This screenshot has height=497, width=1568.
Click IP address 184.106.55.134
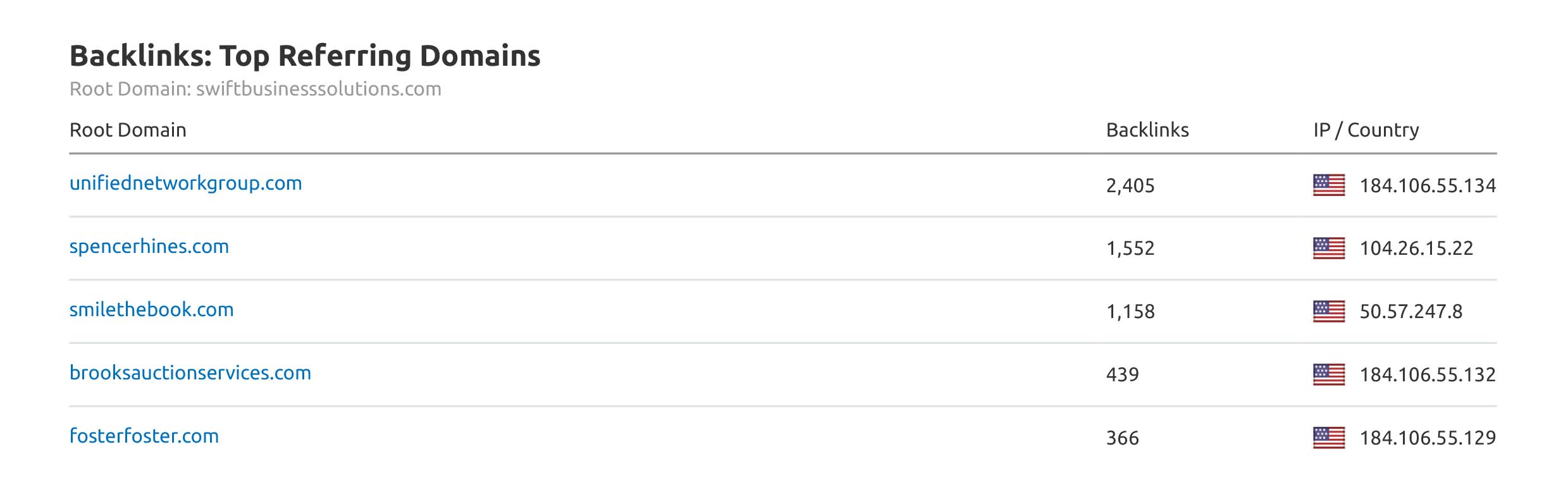1427,186
